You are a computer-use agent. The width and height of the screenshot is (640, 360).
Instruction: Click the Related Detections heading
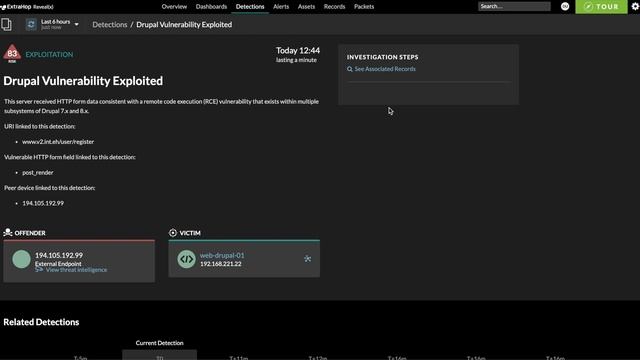tap(41, 322)
